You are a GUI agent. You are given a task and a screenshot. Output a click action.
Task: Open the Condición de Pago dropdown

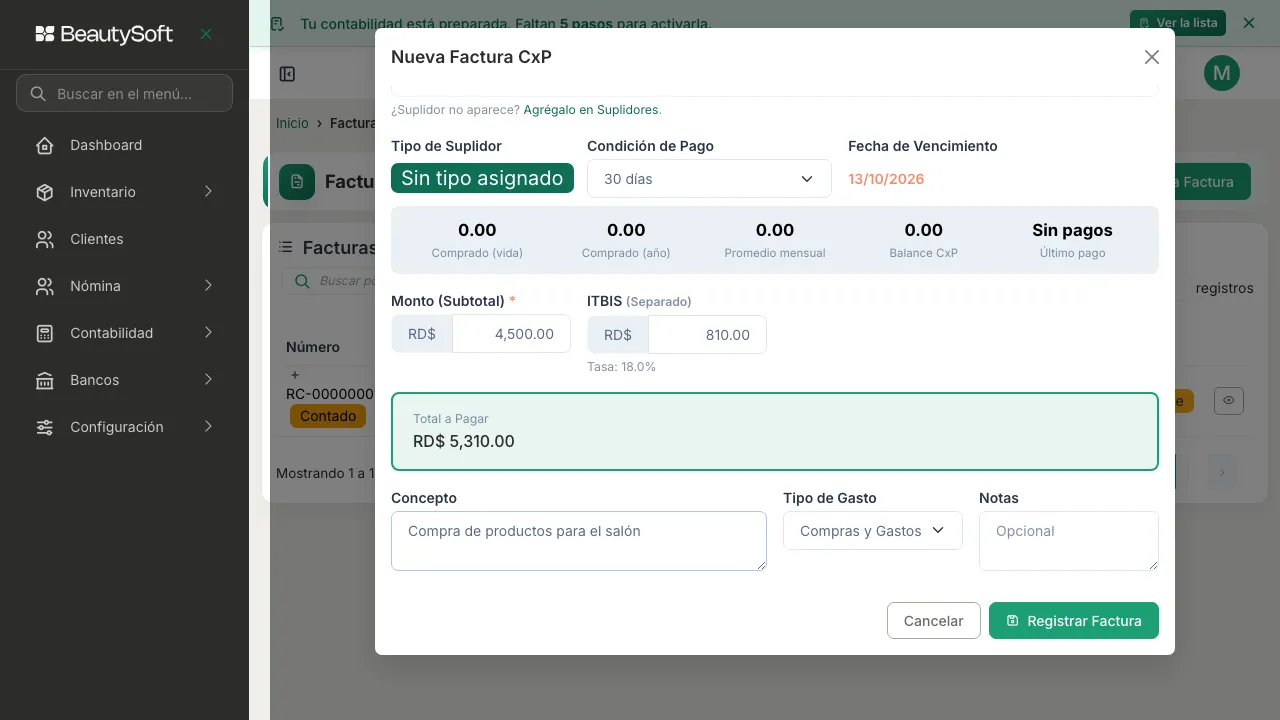tap(709, 179)
